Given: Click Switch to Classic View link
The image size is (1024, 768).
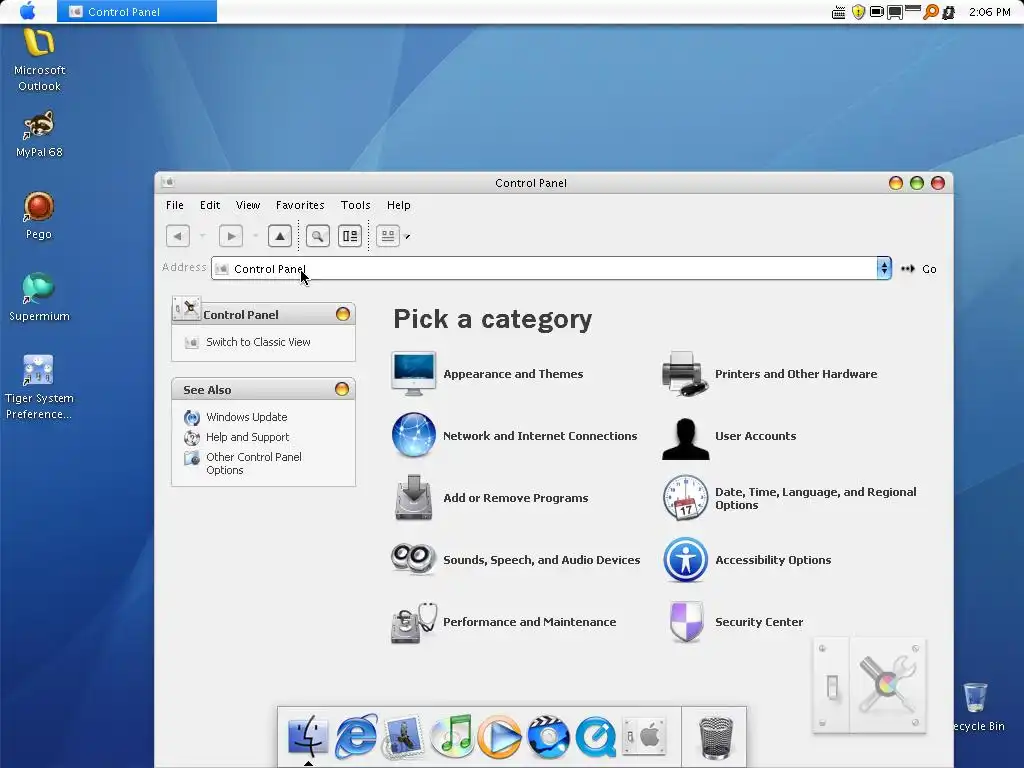Looking at the screenshot, I should [258, 342].
